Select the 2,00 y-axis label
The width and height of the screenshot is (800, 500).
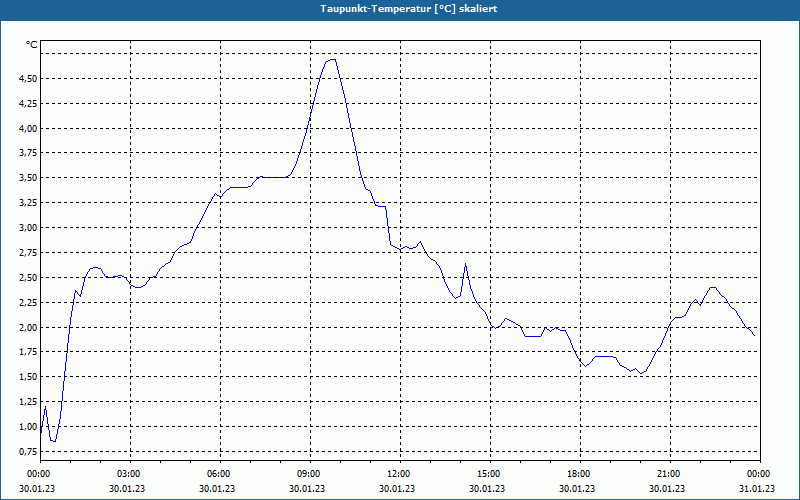click(29, 328)
